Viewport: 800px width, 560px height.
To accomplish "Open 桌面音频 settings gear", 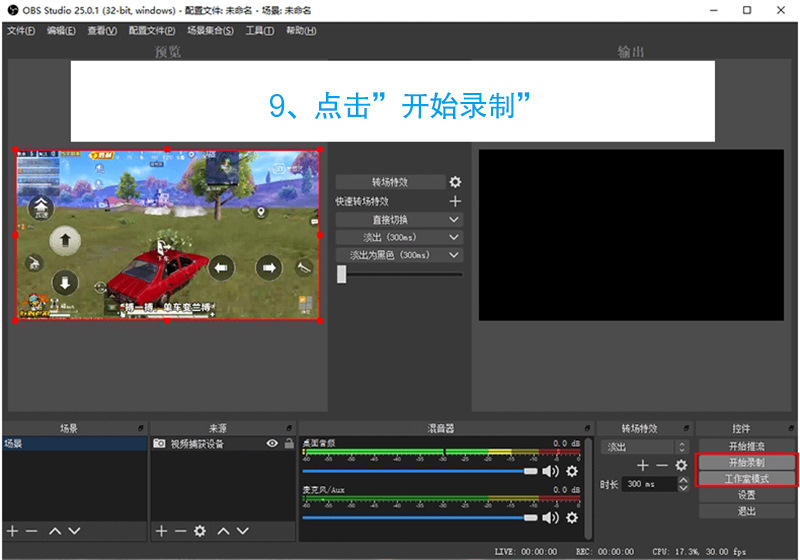I will [572, 471].
